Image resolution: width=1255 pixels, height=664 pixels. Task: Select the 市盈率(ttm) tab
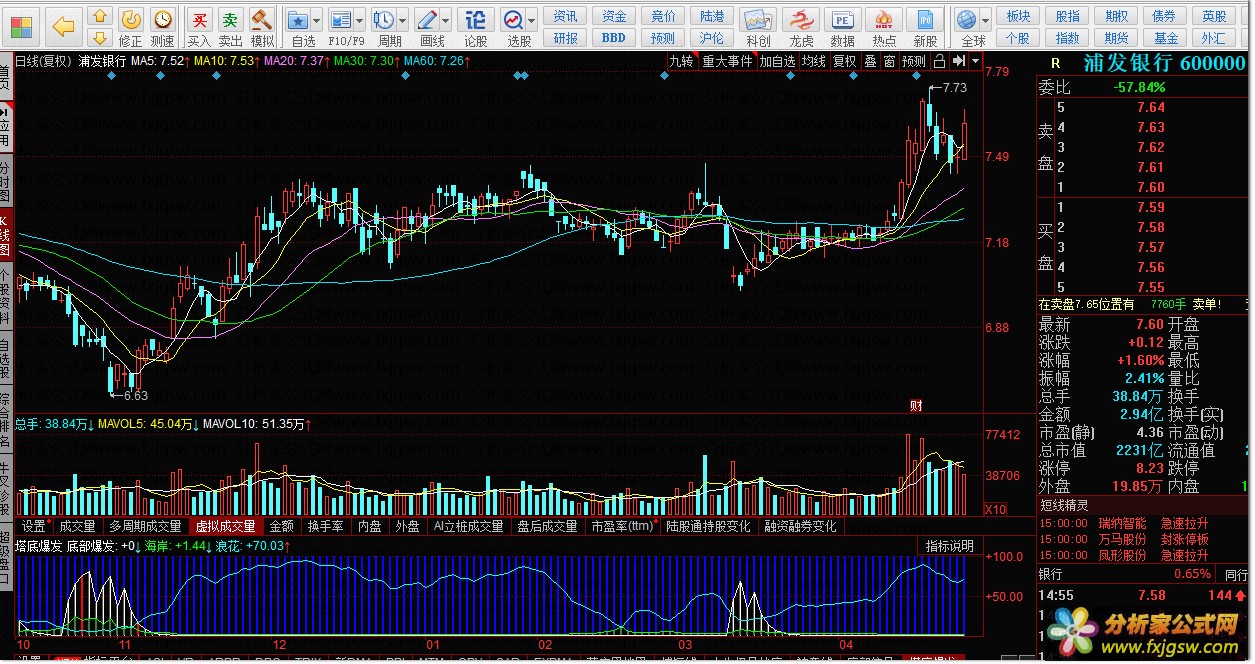[x=624, y=526]
